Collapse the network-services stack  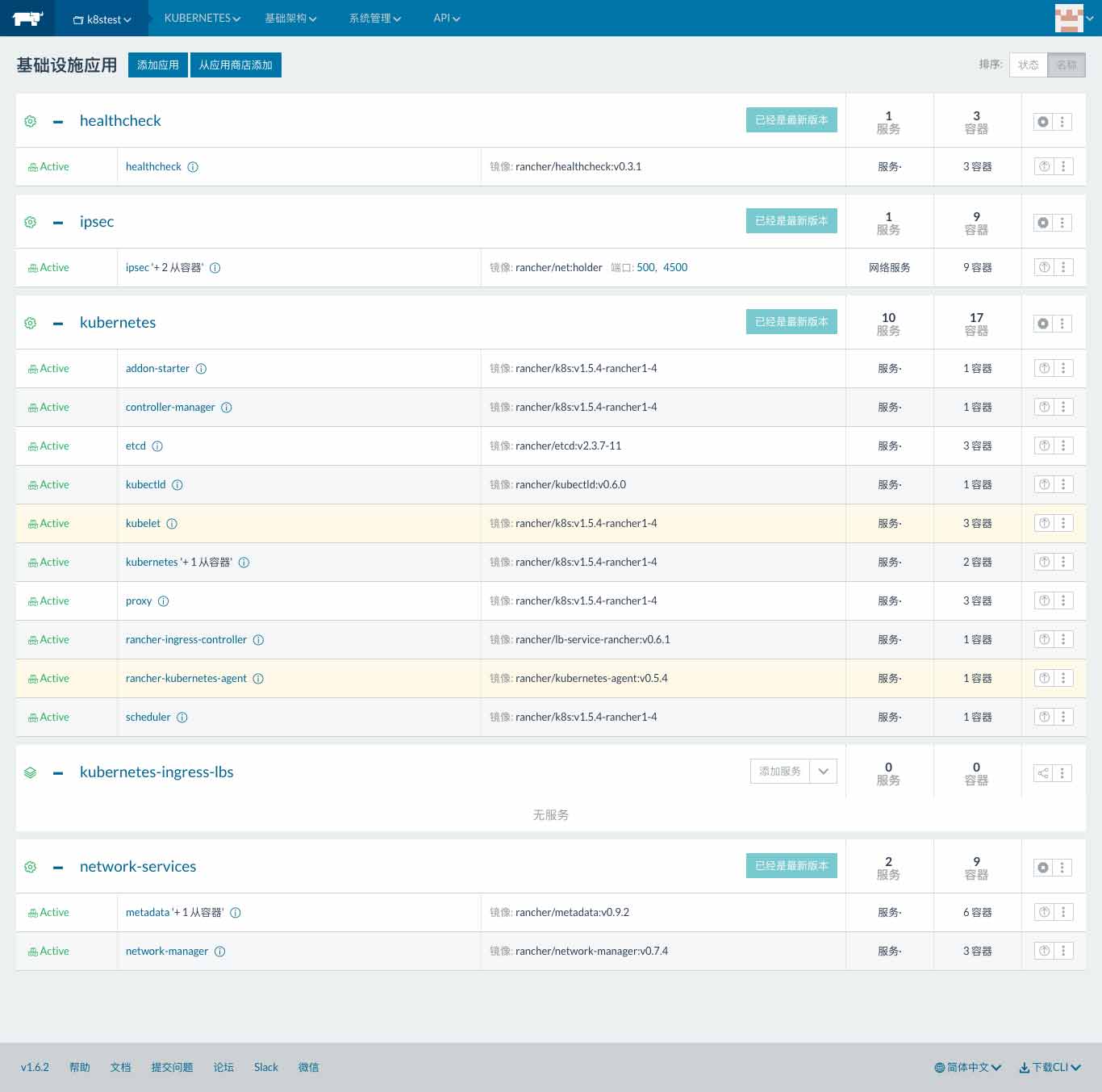pos(58,868)
